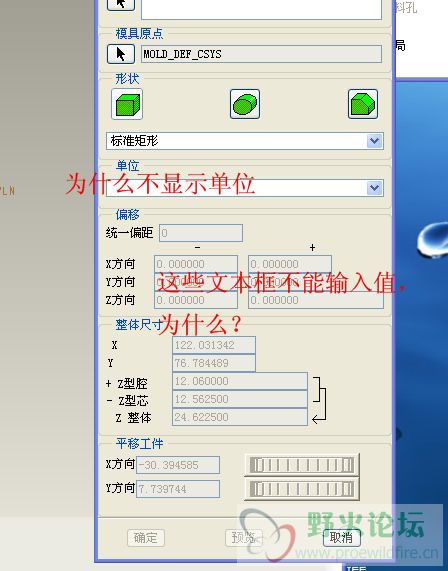The width and height of the screenshot is (448, 571).
Task: Click the X方向 translate thumbwheel slider
Action: point(302,465)
